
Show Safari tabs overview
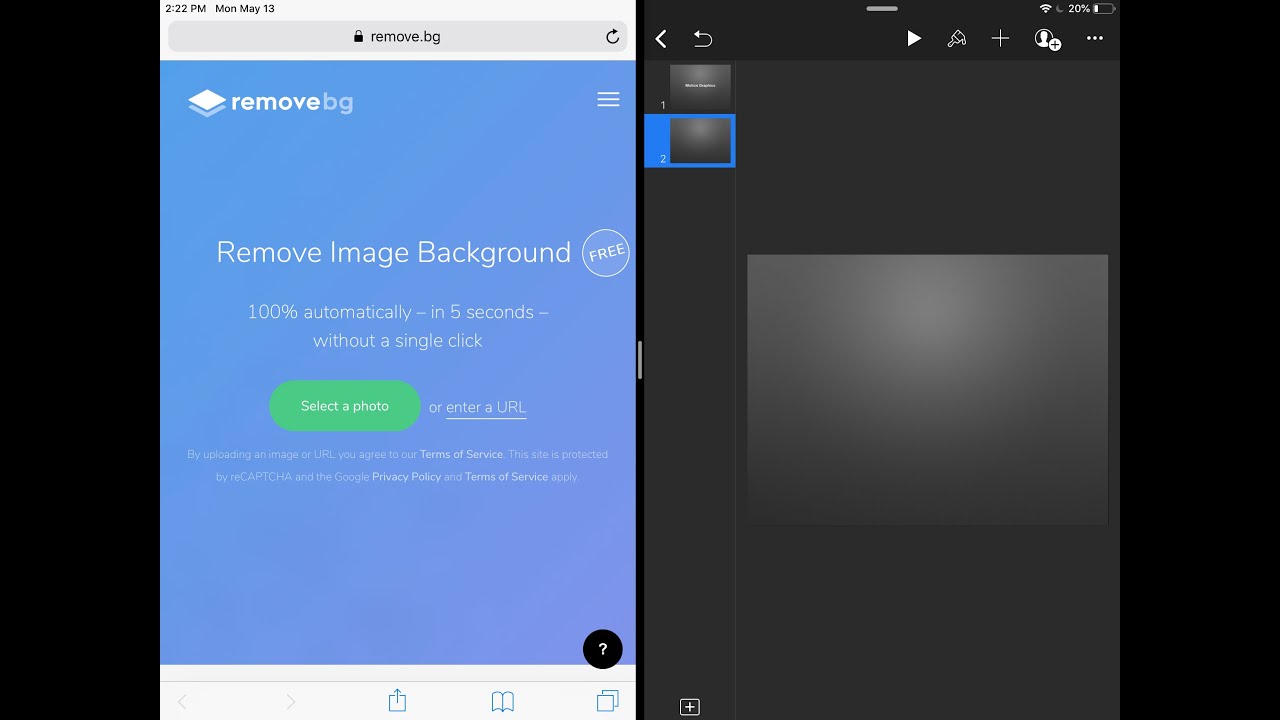click(x=607, y=701)
